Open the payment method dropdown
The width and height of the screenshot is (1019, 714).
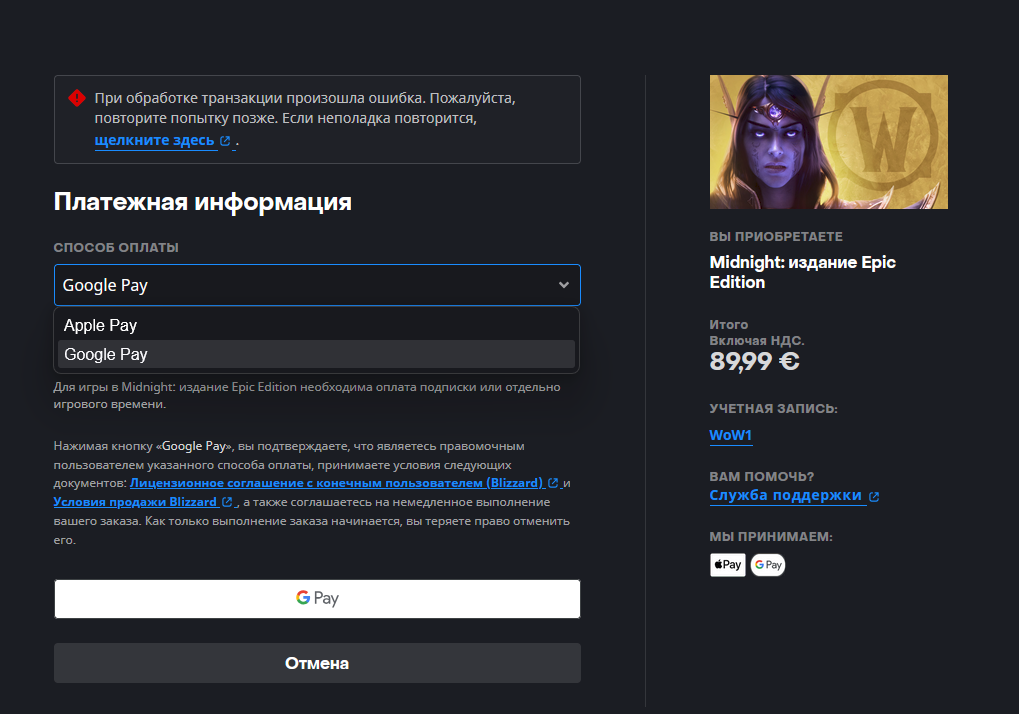click(x=317, y=285)
